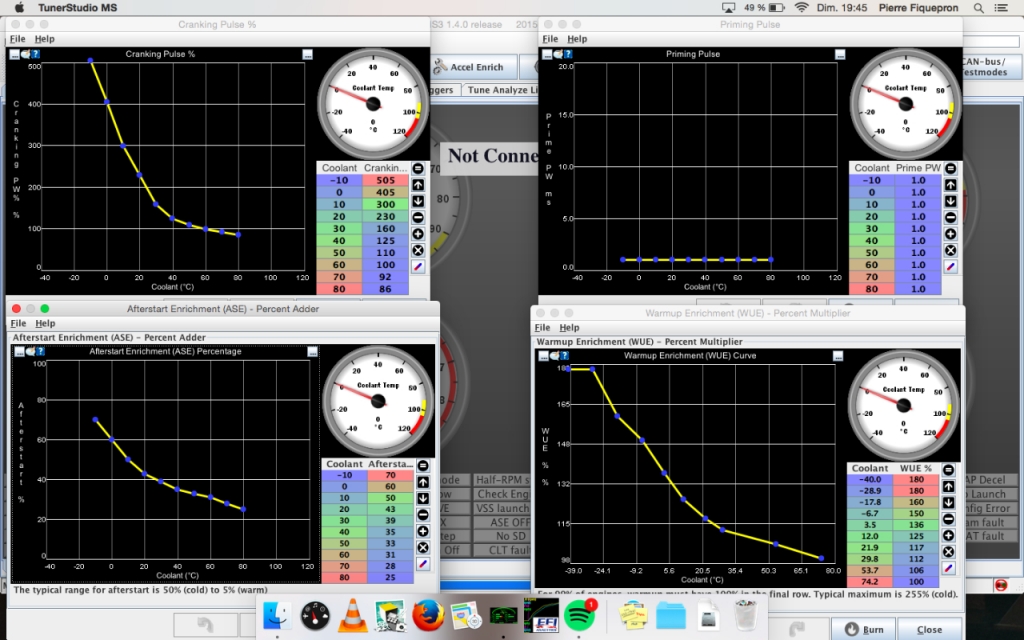The image size is (1024, 640).
Task: Open the File menu in Warmup Enrichment window
Action: 543,327
